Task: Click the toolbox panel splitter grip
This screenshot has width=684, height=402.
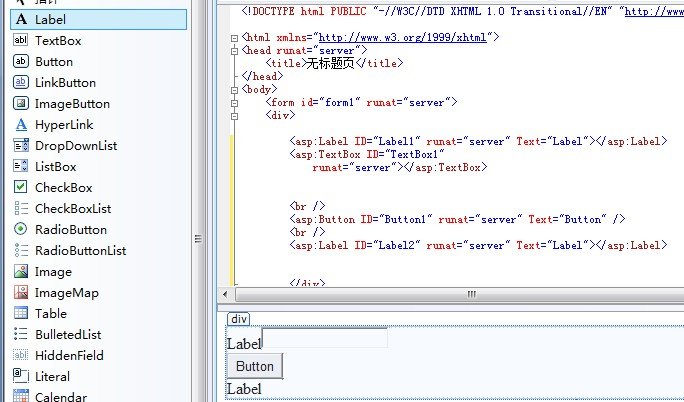Action: [198, 238]
